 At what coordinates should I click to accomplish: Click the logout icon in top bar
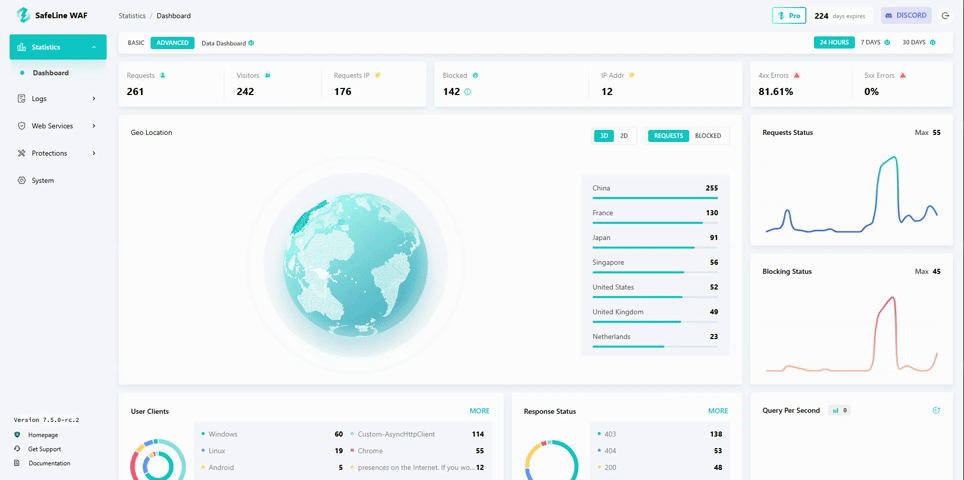pyautogui.click(x=946, y=16)
